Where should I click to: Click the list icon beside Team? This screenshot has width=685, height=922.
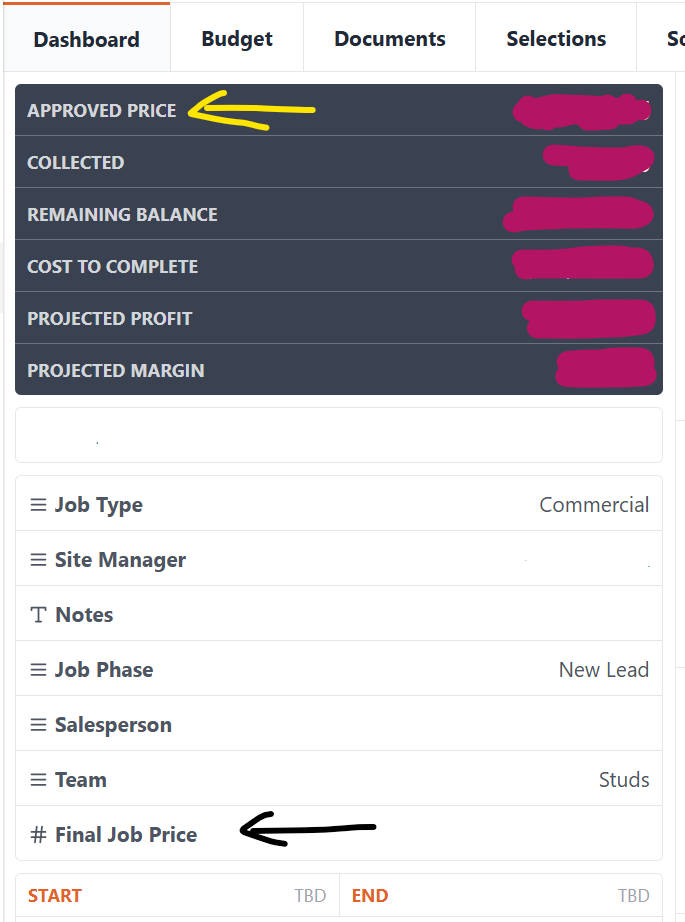[x=38, y=780]
